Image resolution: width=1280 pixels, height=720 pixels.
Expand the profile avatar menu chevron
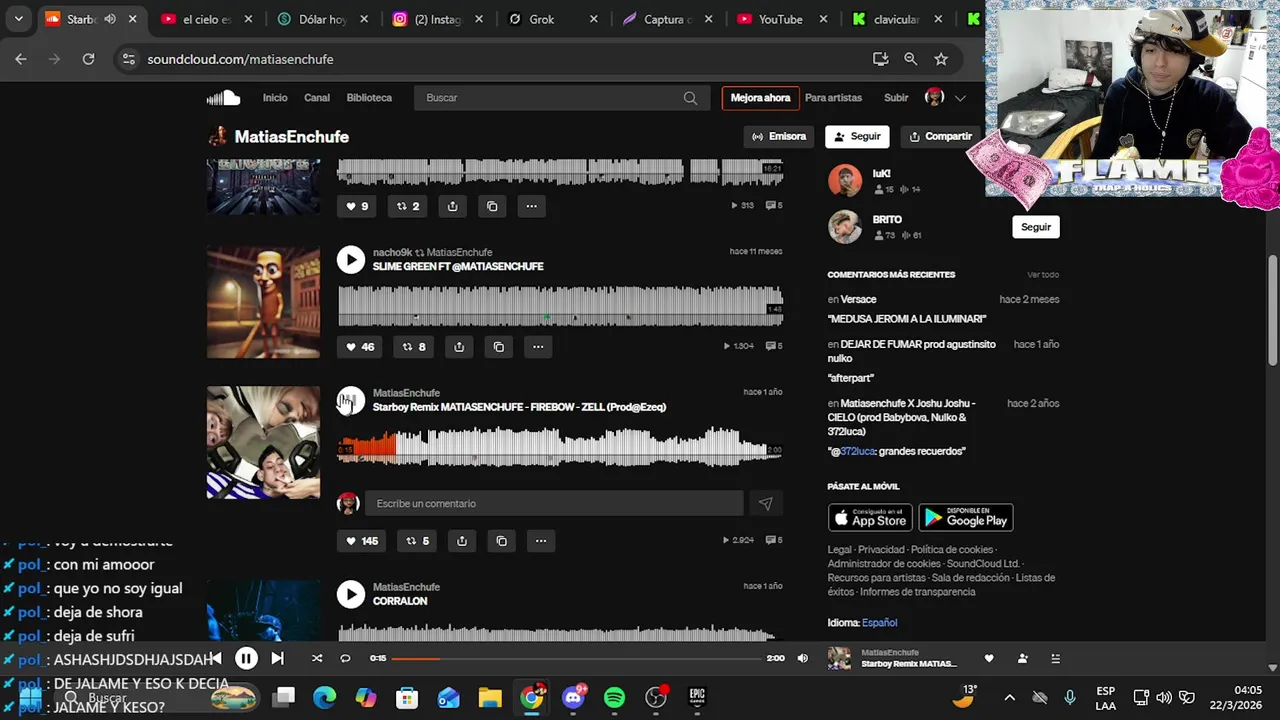coord(960,98)
